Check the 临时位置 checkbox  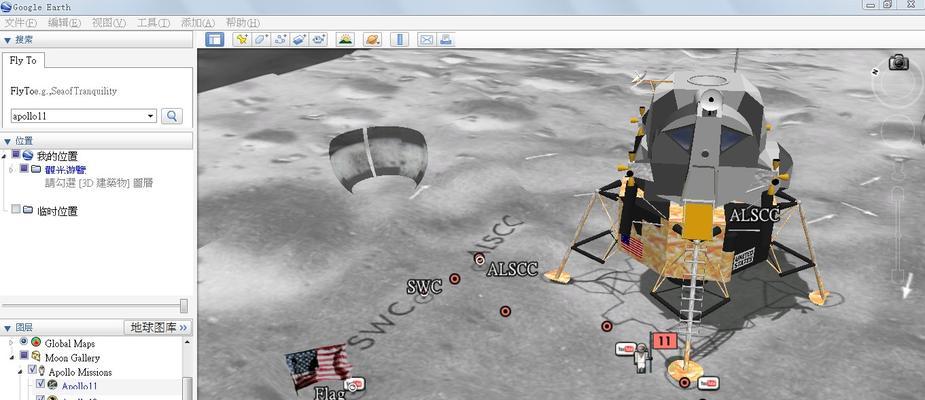[16, 209]
